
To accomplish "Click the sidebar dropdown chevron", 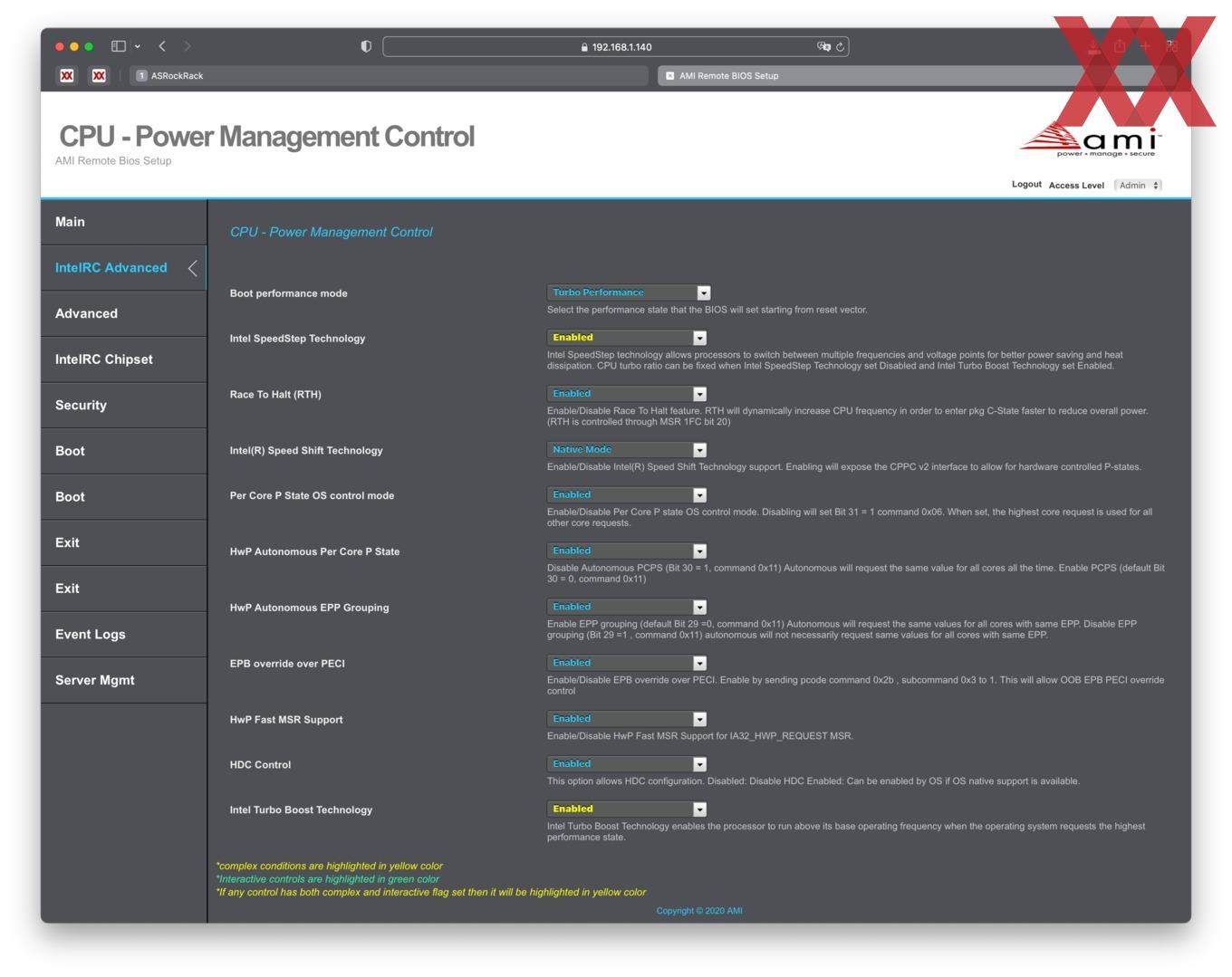I will 138,46.
